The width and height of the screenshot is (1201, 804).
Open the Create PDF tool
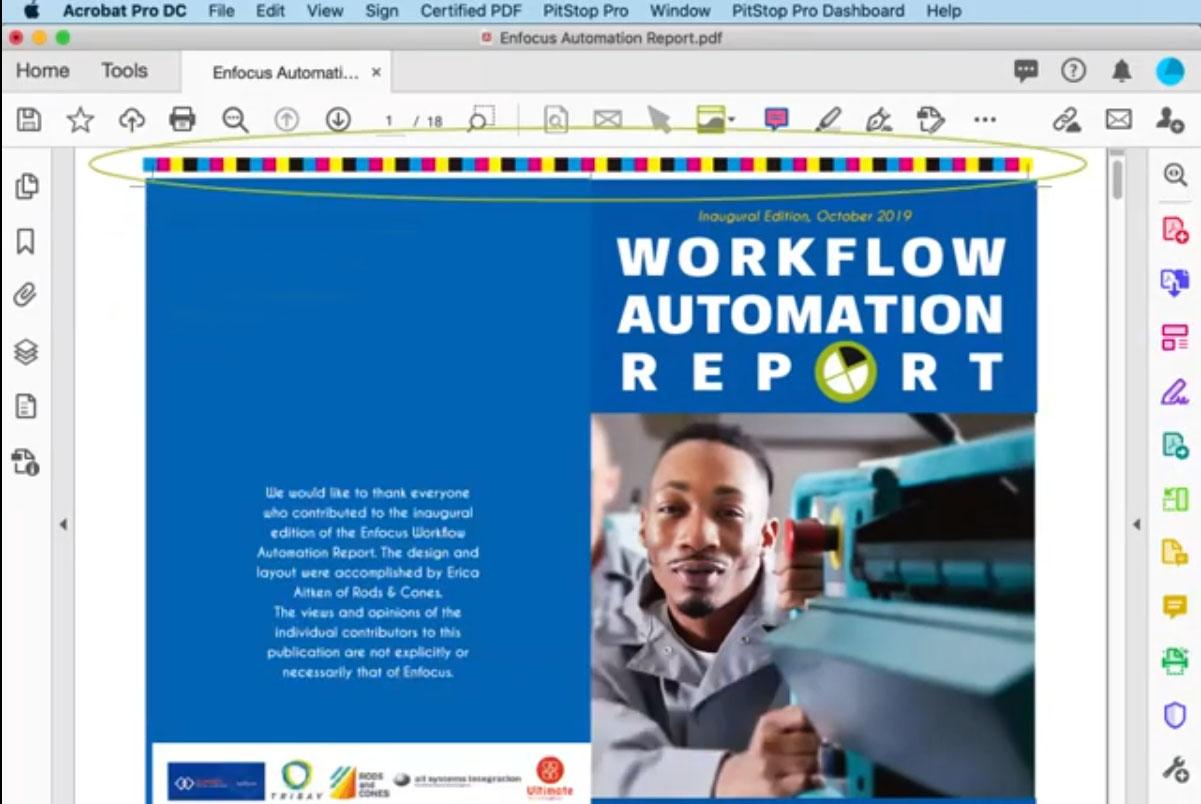coord(1174,229)
